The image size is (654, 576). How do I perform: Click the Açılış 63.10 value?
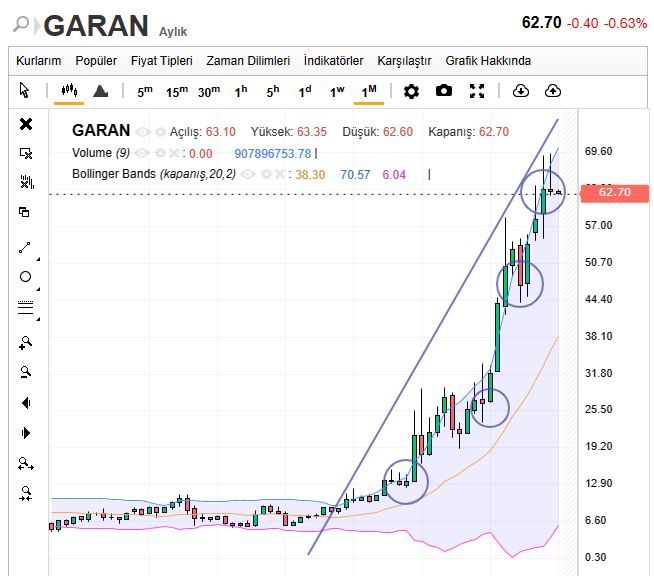click(x=220, y=132)
